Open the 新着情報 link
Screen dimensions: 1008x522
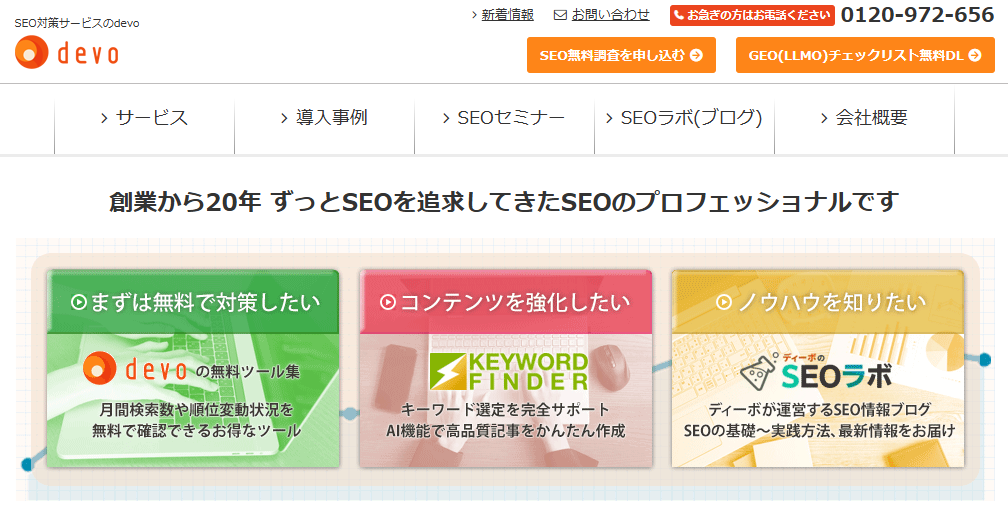click(507, 15)
